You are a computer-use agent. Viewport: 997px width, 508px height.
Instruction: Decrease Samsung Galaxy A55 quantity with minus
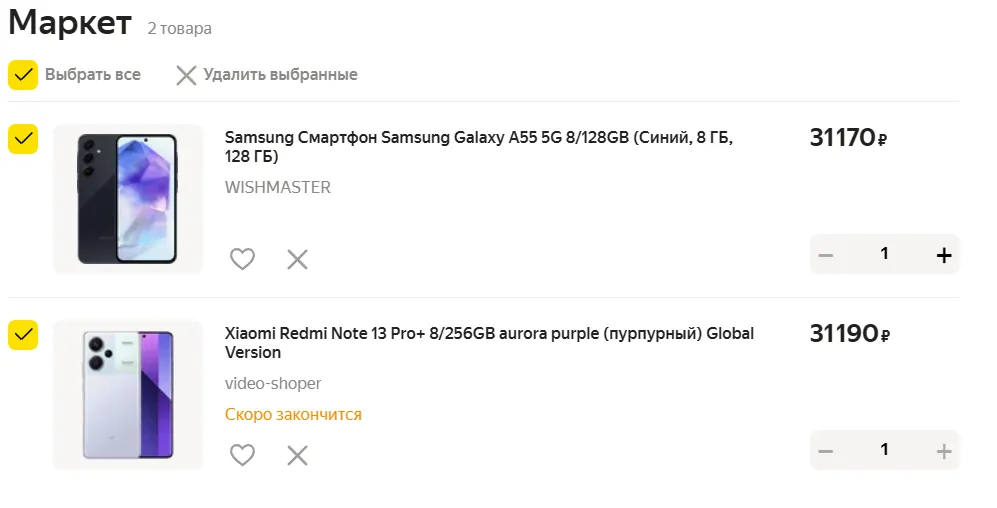826,255
